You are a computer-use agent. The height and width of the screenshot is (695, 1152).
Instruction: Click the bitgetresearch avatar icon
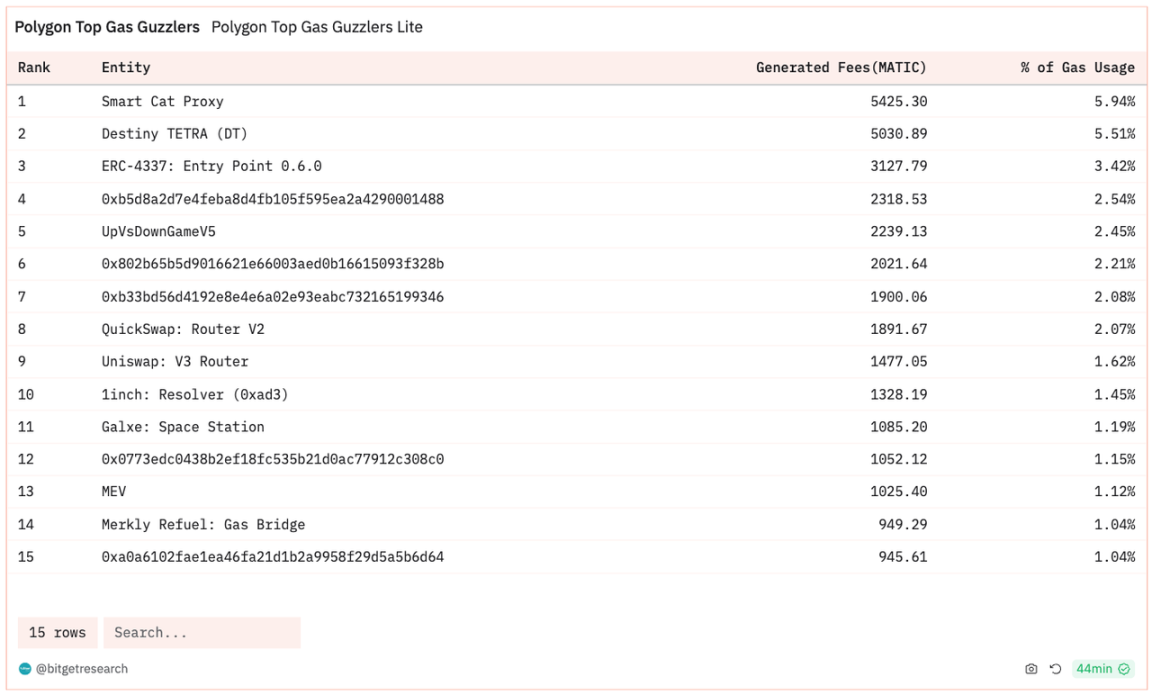tap(24, 668)
